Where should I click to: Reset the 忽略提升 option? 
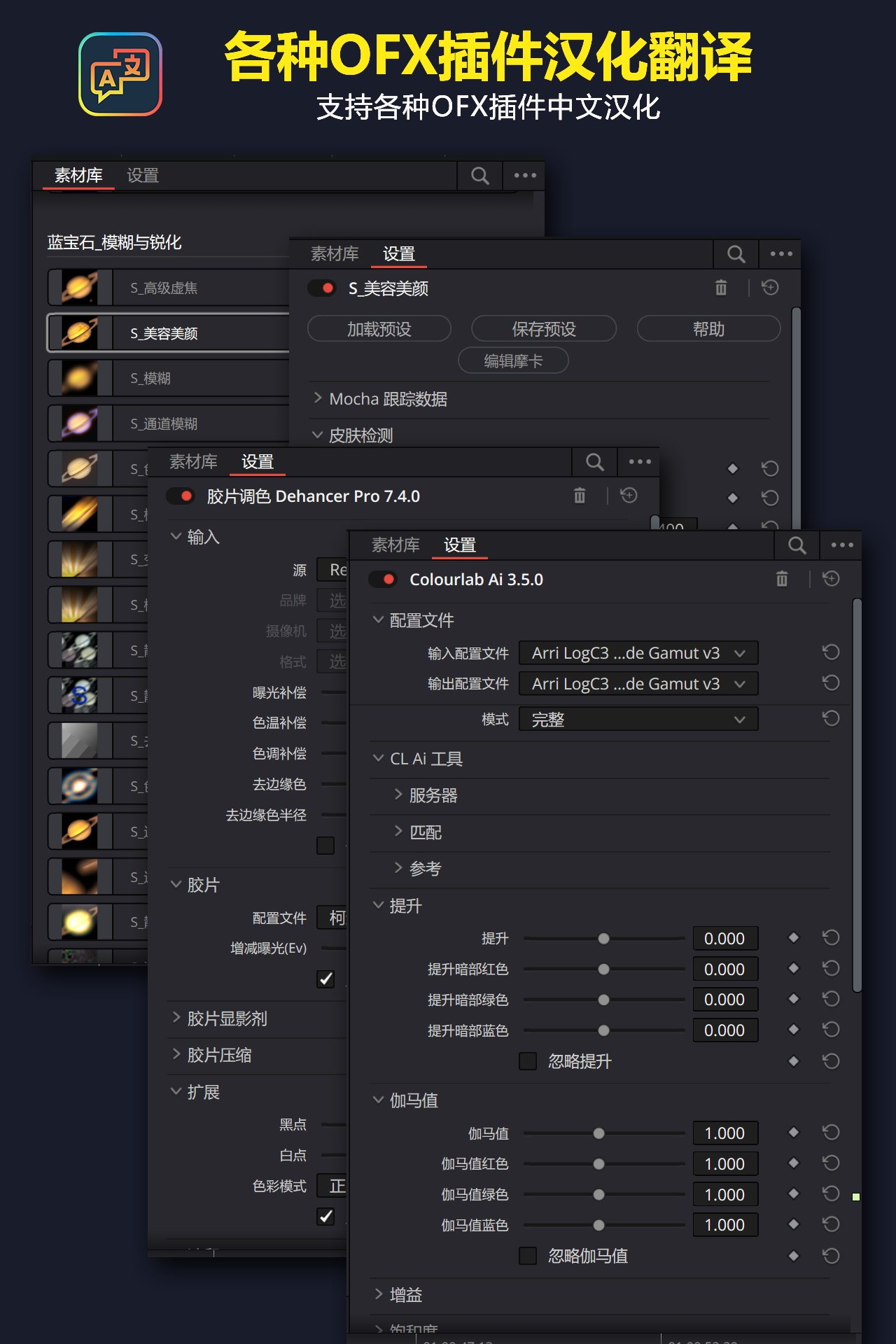831,1061
